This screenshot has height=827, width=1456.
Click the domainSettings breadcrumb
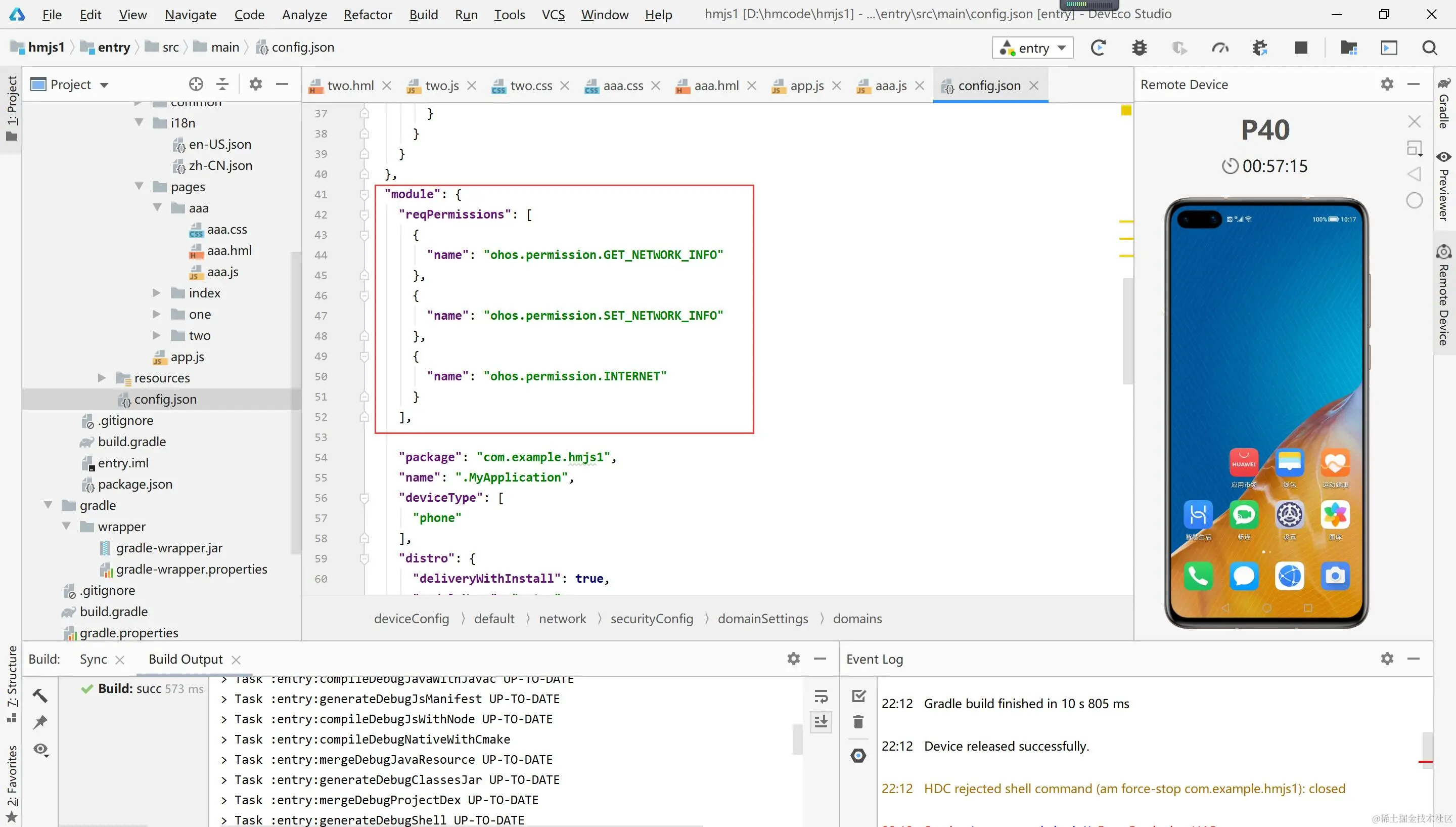click(x=762, y=619)
